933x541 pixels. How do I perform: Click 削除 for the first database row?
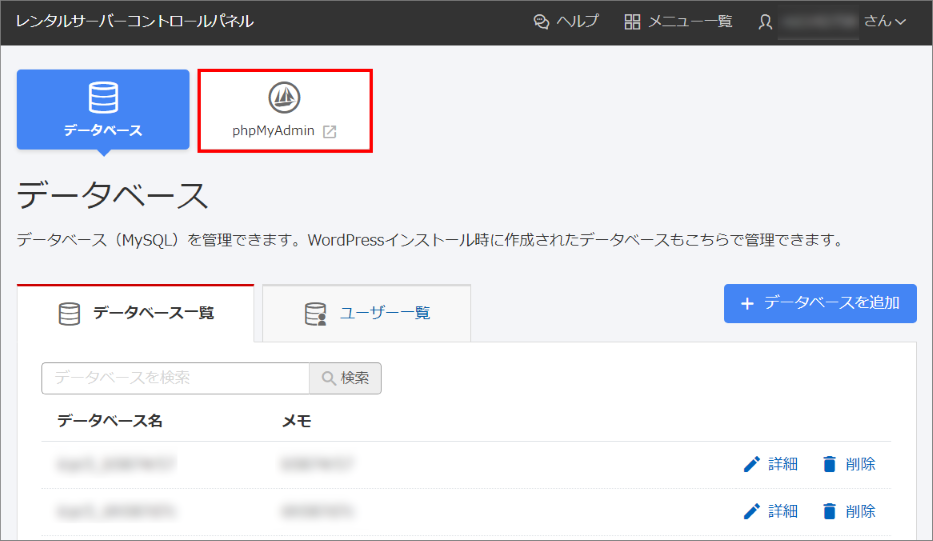click(x=849, y=464)
